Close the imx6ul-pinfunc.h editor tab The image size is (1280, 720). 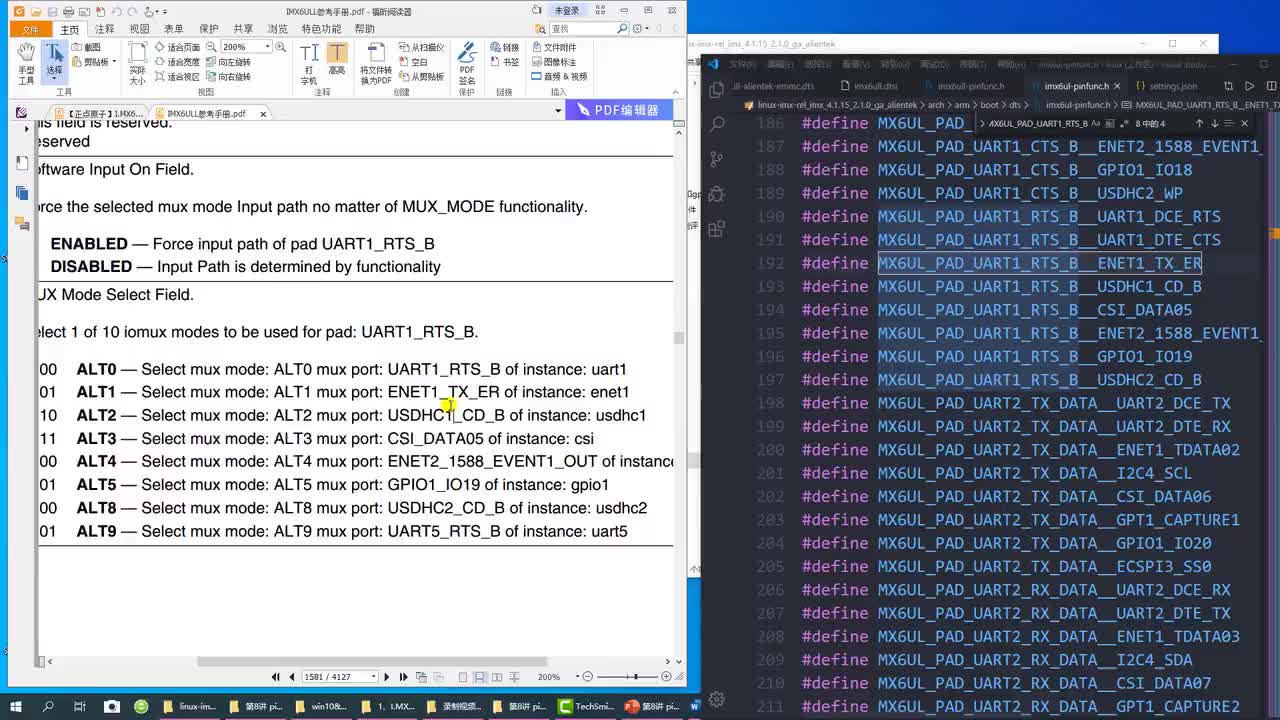1117,86
